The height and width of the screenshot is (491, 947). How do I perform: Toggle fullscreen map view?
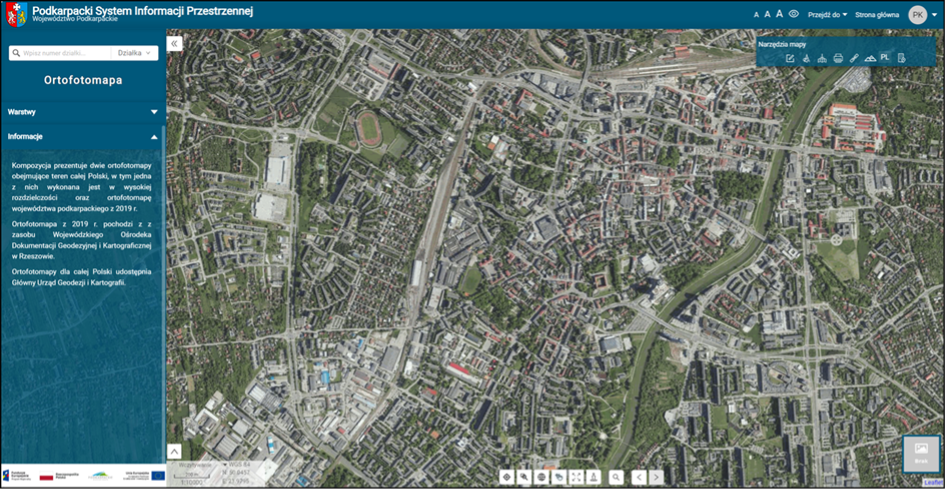tap(577, 477)
